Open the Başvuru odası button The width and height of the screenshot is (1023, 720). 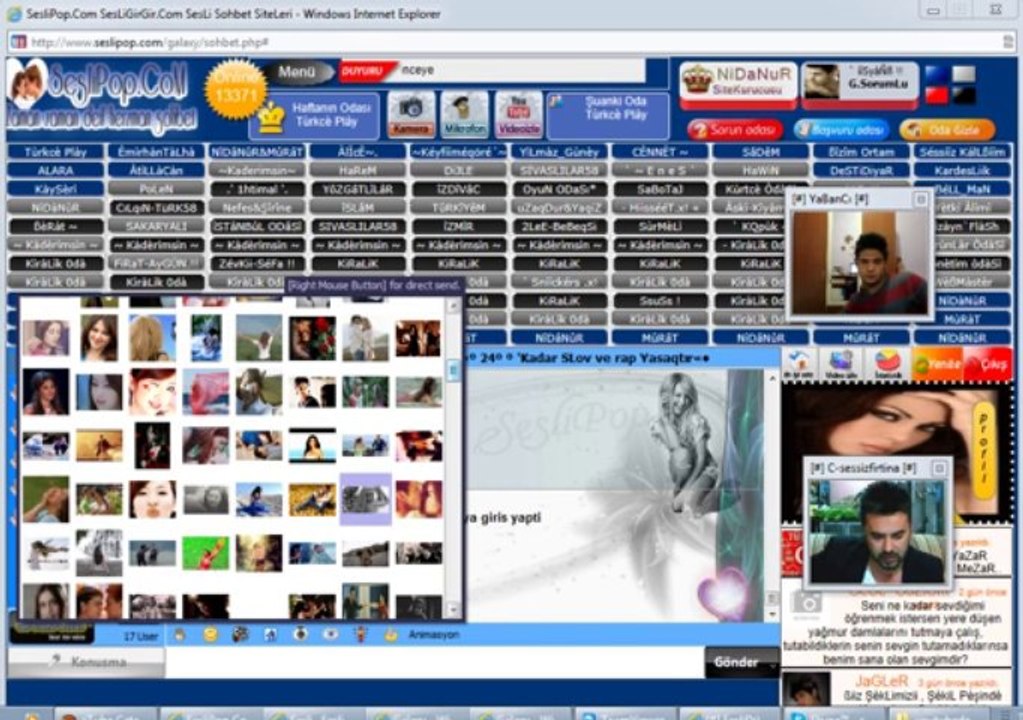(842, 130)
